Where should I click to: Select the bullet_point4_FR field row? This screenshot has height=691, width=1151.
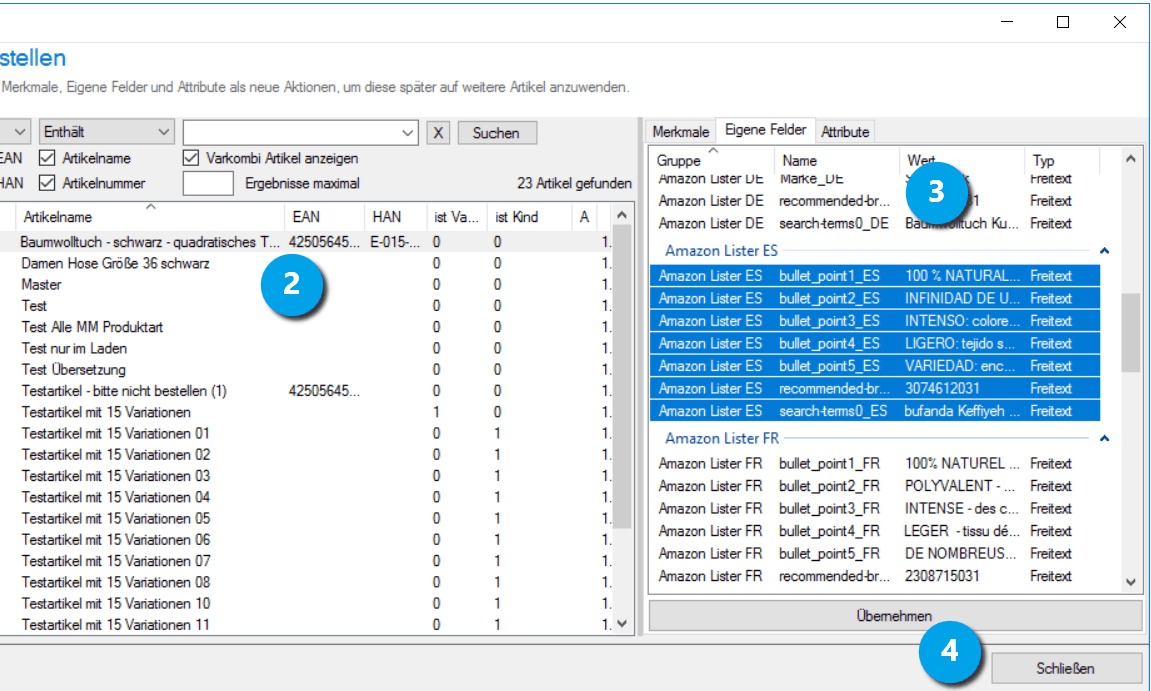(x=875, y=531)
